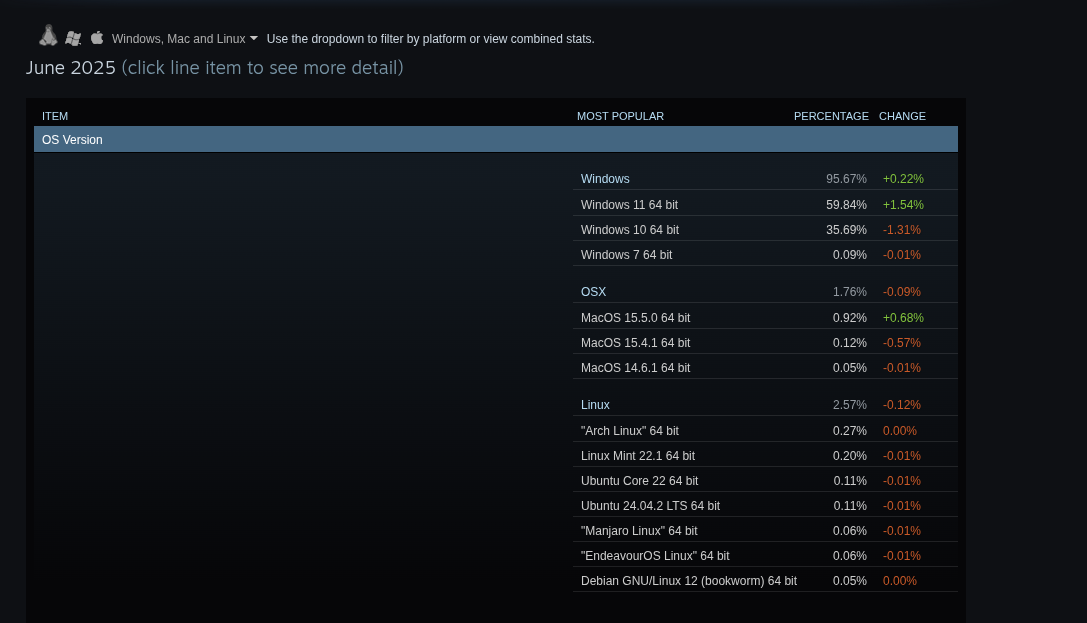The height and width of the screenshot is (623, 1087).
Task: Click the Windows category link
Action: 605,179
